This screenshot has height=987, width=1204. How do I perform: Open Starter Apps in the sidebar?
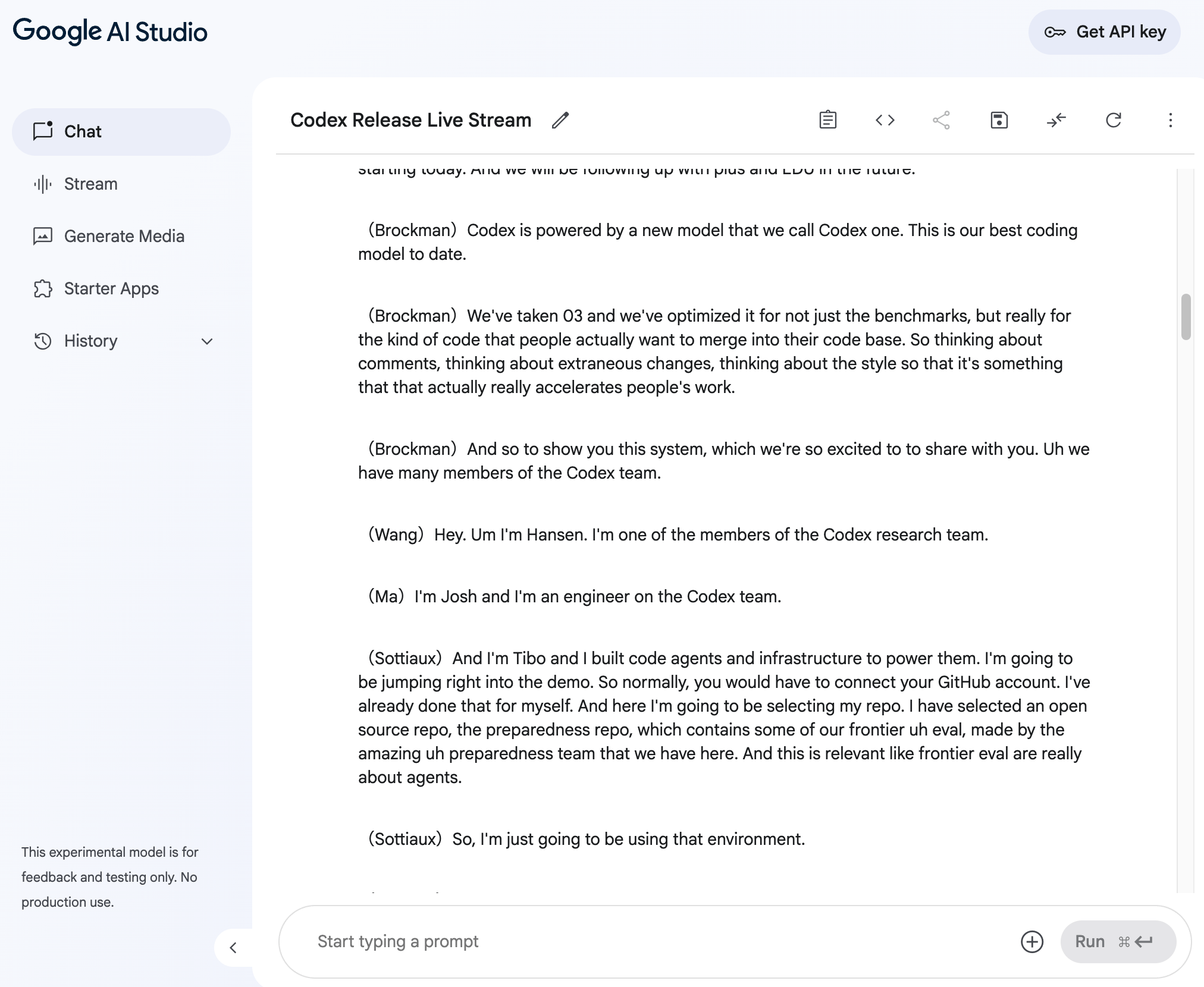(x=111, y=288)
